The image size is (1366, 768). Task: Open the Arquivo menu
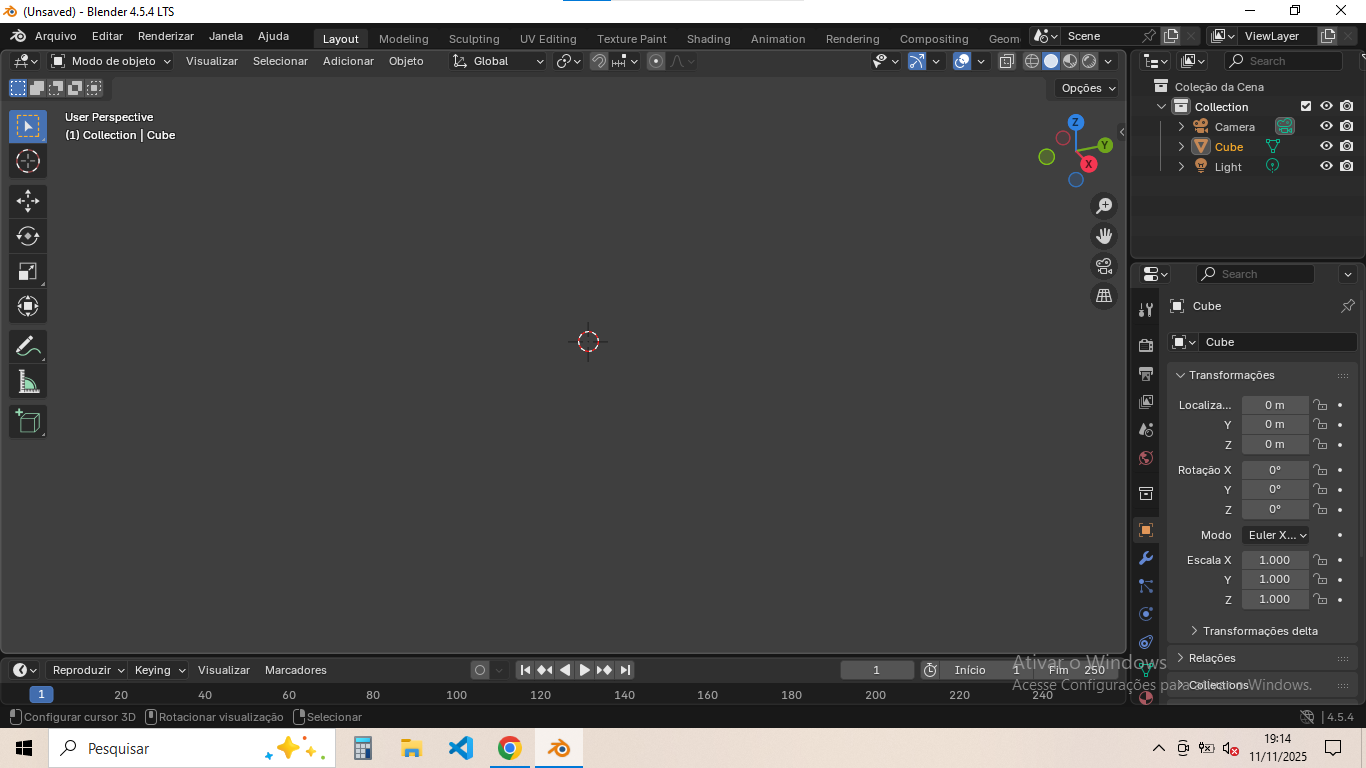(55, 36)
